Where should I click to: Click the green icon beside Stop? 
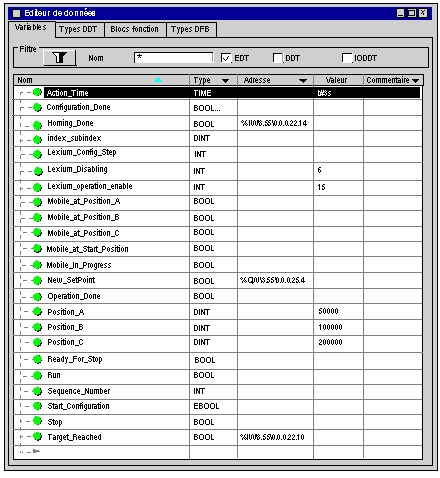click(x=37, y=421)
